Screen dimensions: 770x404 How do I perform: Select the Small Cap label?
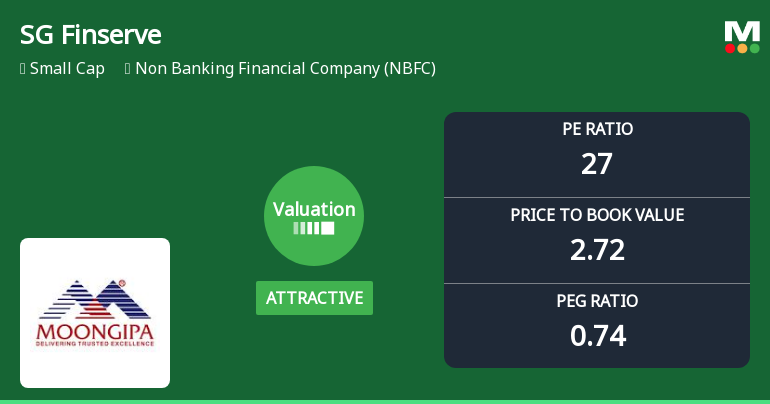click(x=67, y=69)
